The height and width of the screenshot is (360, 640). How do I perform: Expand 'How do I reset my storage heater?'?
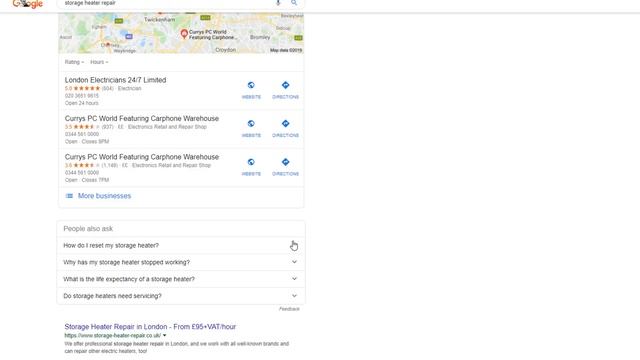pyautogui.click(x=180, y=245)
